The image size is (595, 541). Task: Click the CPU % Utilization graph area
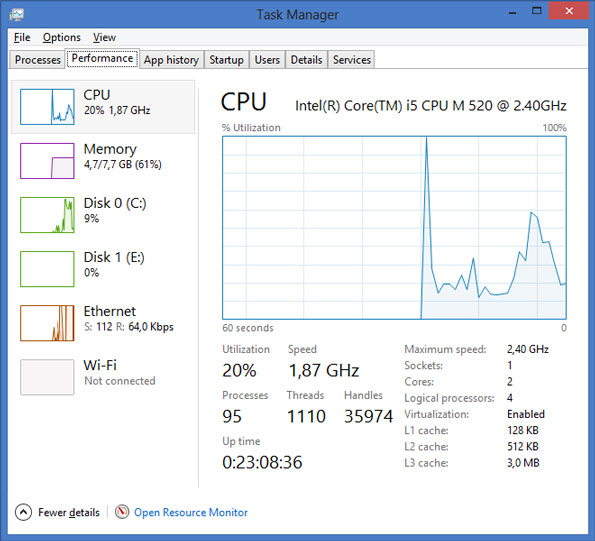pos(394,228)
